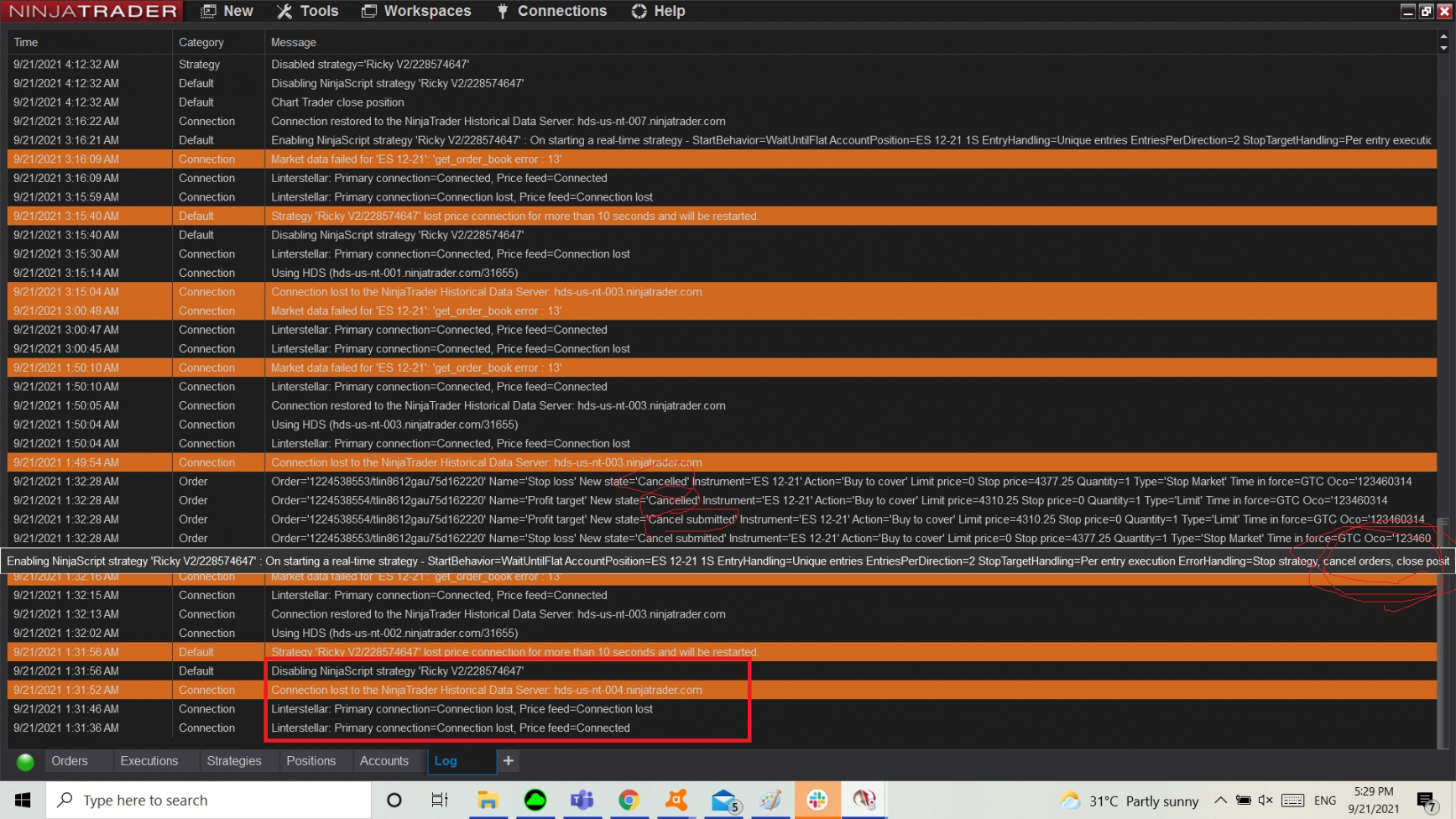Restore down the NinjaTrader window
This screenshot has width=1456, height=819.
(x=1427, y=11)
